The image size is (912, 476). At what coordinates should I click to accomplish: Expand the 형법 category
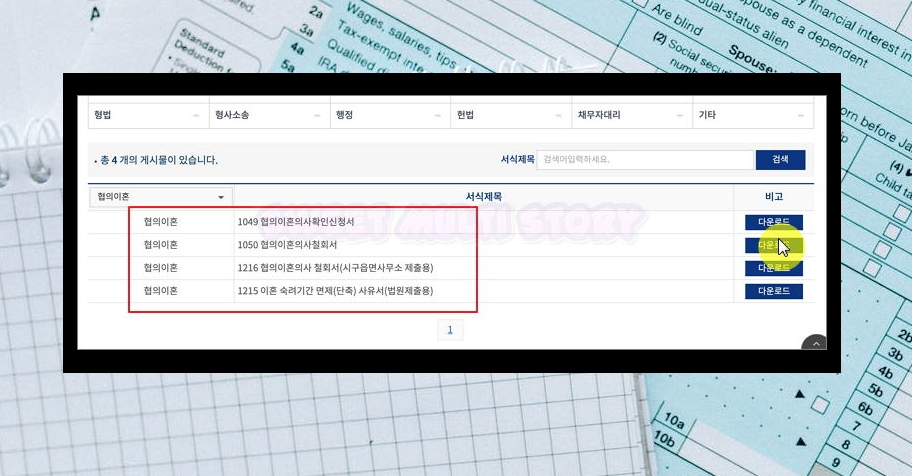(x=148, y=115)
